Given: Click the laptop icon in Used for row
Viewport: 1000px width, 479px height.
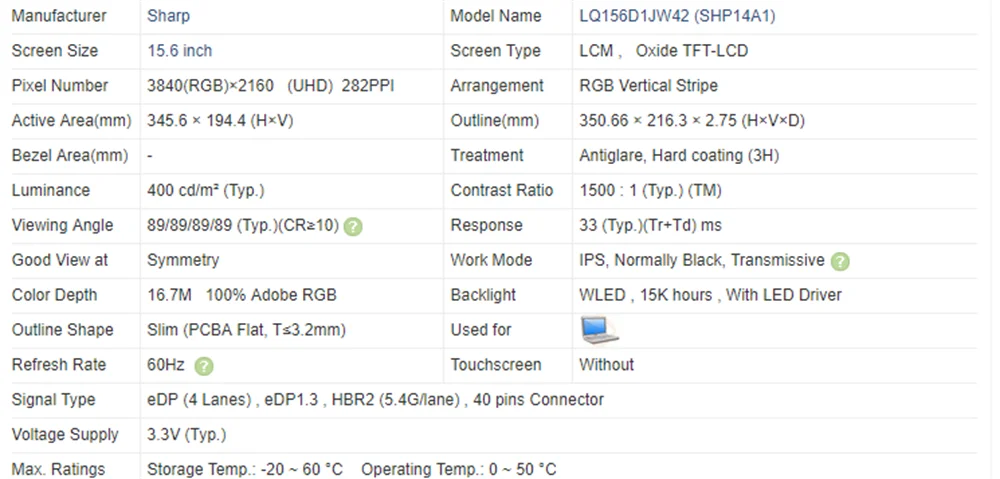Looking at the screenshot, I should [x=599, y=330].
